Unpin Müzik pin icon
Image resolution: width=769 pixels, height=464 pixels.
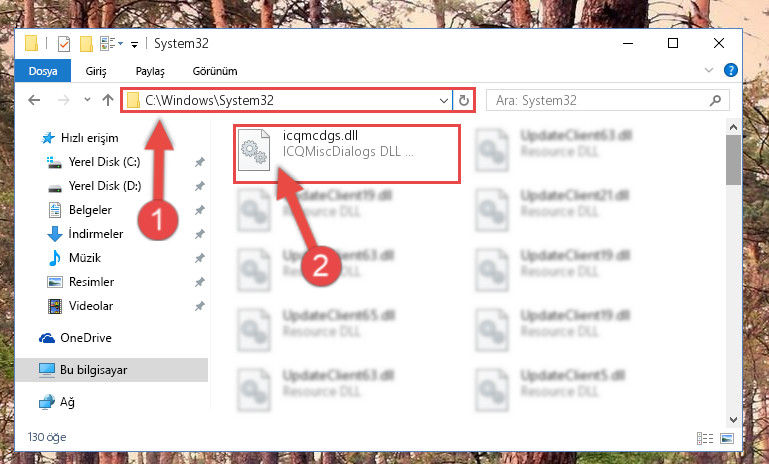200,258
